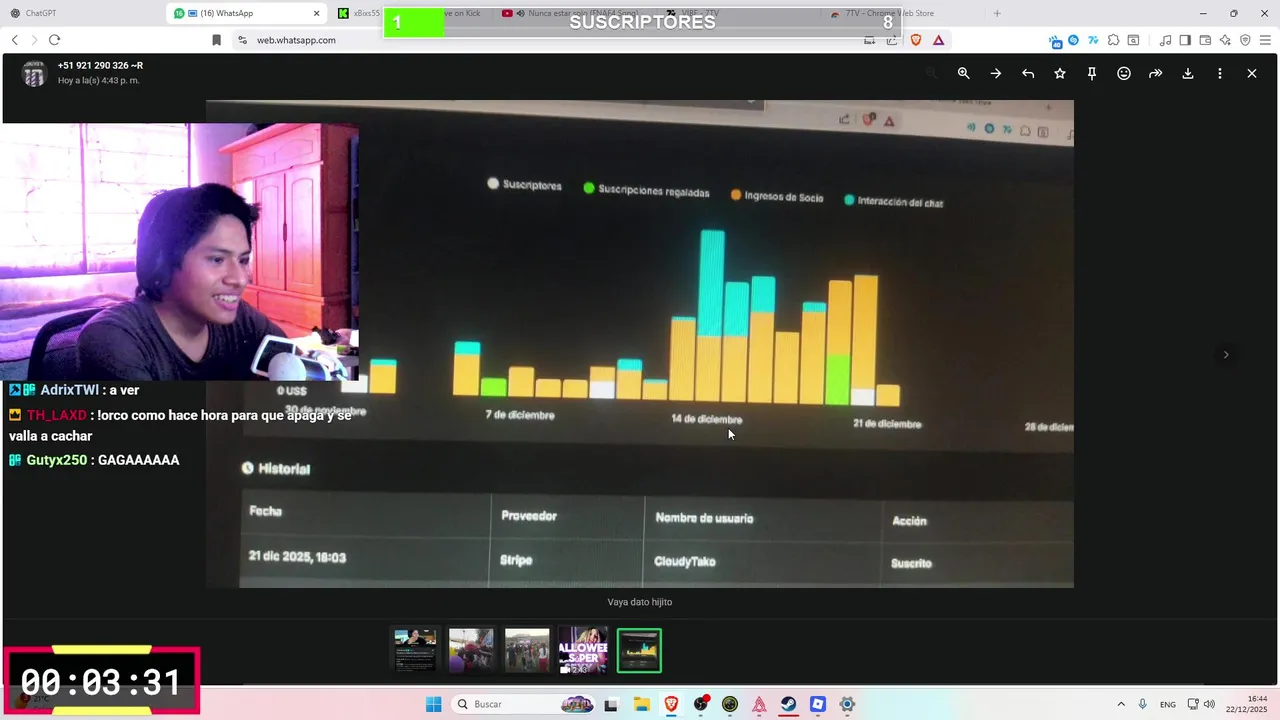The image size is (1280, 720).
Task: Open the Brave Shields lion icon
Action: coord(915,40)
